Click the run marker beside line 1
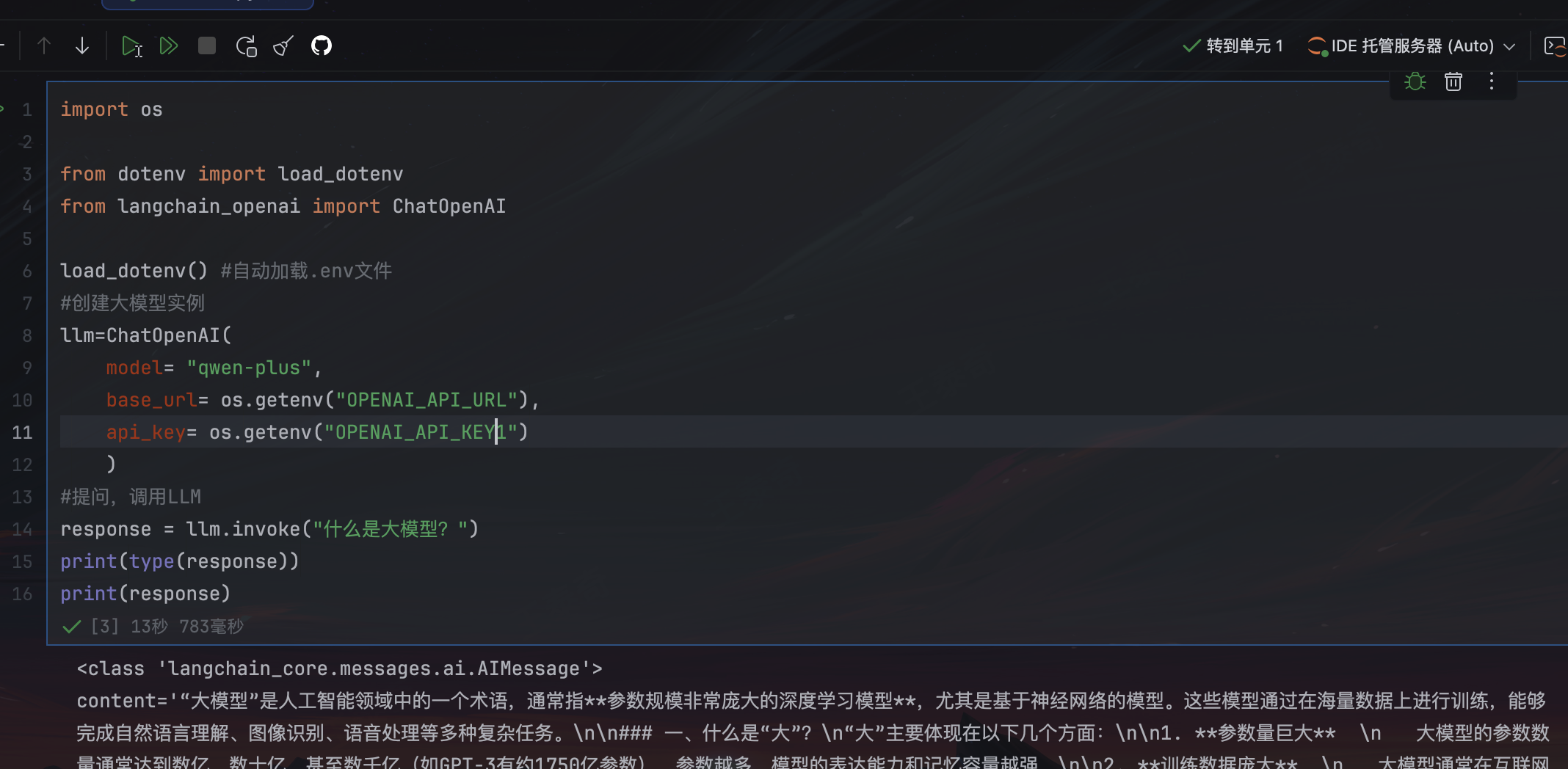Viewport: 1568px width, 769px height. [2, 109]
